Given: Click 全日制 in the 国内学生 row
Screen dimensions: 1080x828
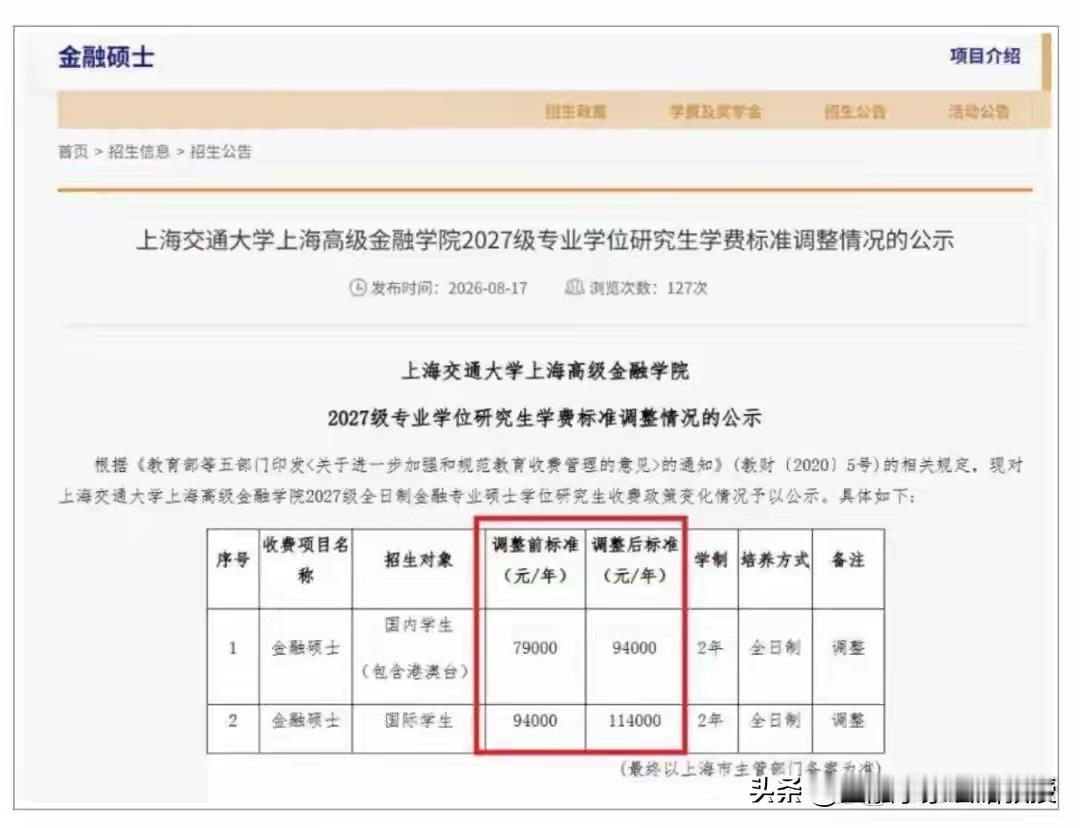Looking at the screenshot, I should pyautogui.click(x=775, y=648).
